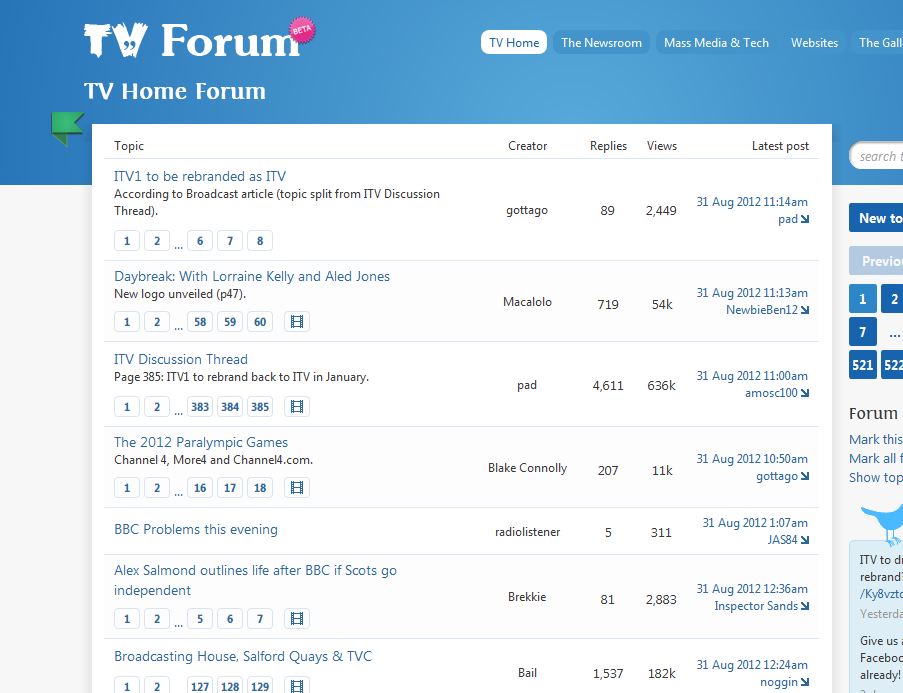Go to forum page 521 in sidebar
This screenshot has width=903, height=693.
point(863,365)
